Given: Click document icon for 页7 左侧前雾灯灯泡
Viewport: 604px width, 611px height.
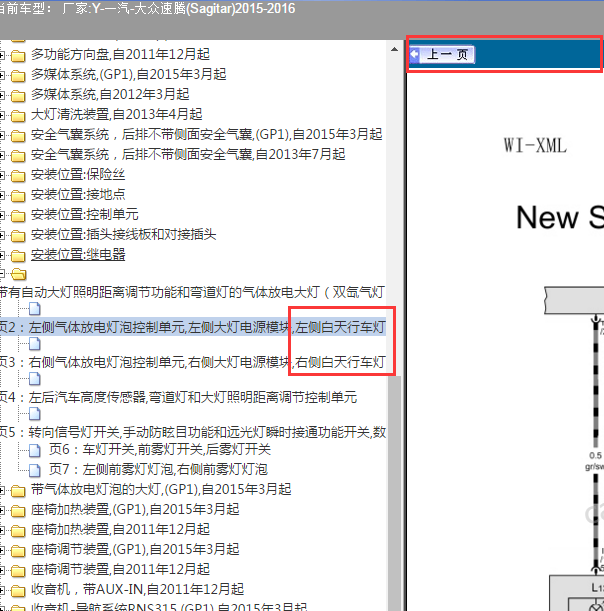Looking at the screenshot, I should point(35,471).
